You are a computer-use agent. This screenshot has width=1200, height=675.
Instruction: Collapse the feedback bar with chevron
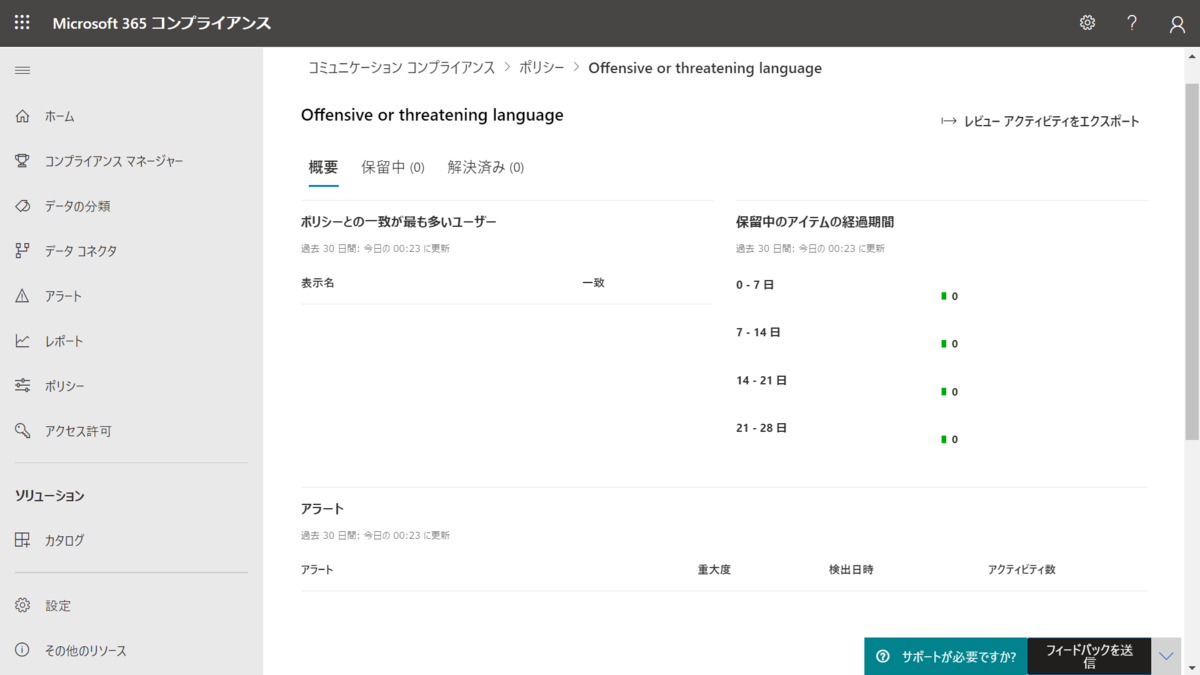click(x=1166, y=657)
